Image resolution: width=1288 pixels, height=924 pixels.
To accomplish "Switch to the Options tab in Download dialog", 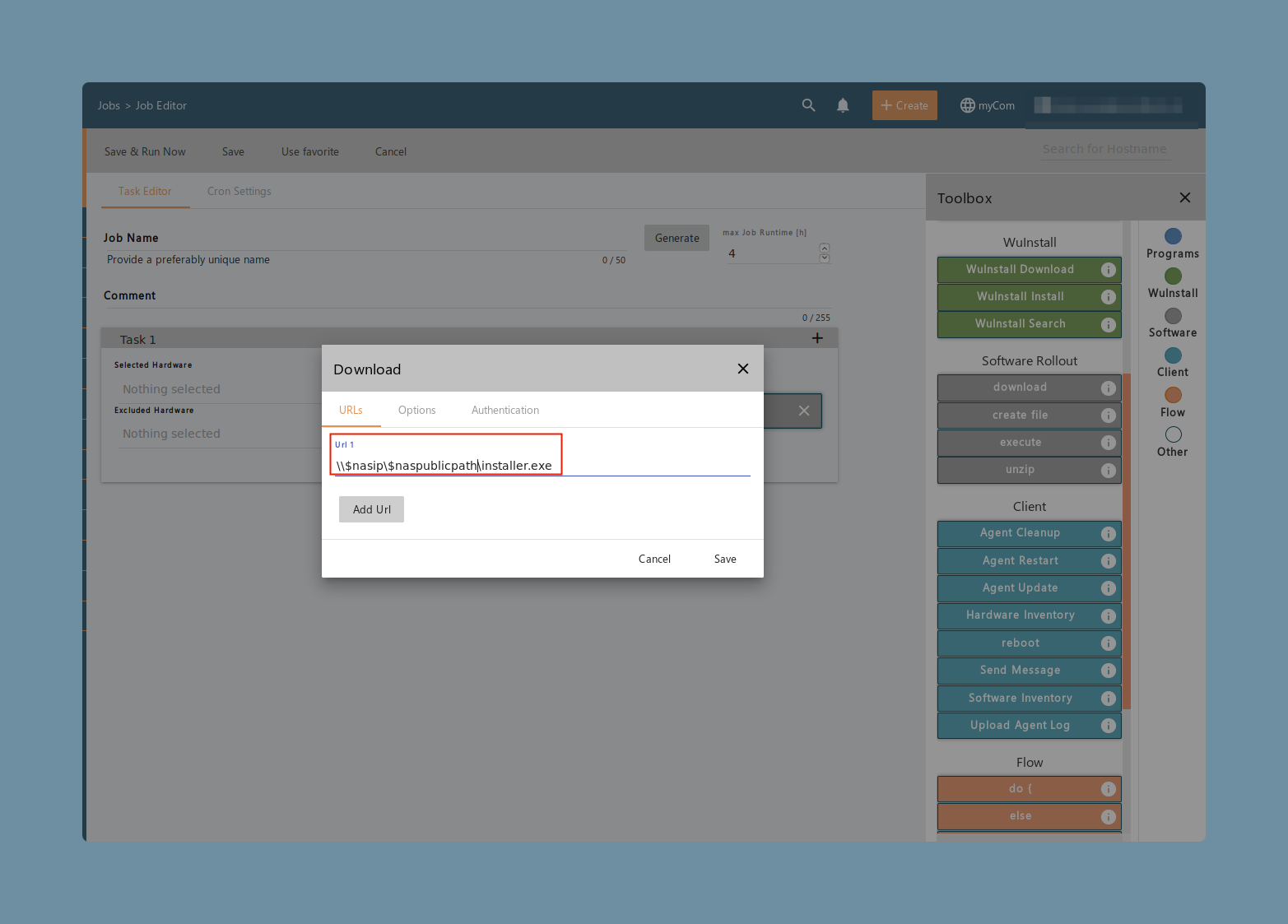I will click(416, 410).
